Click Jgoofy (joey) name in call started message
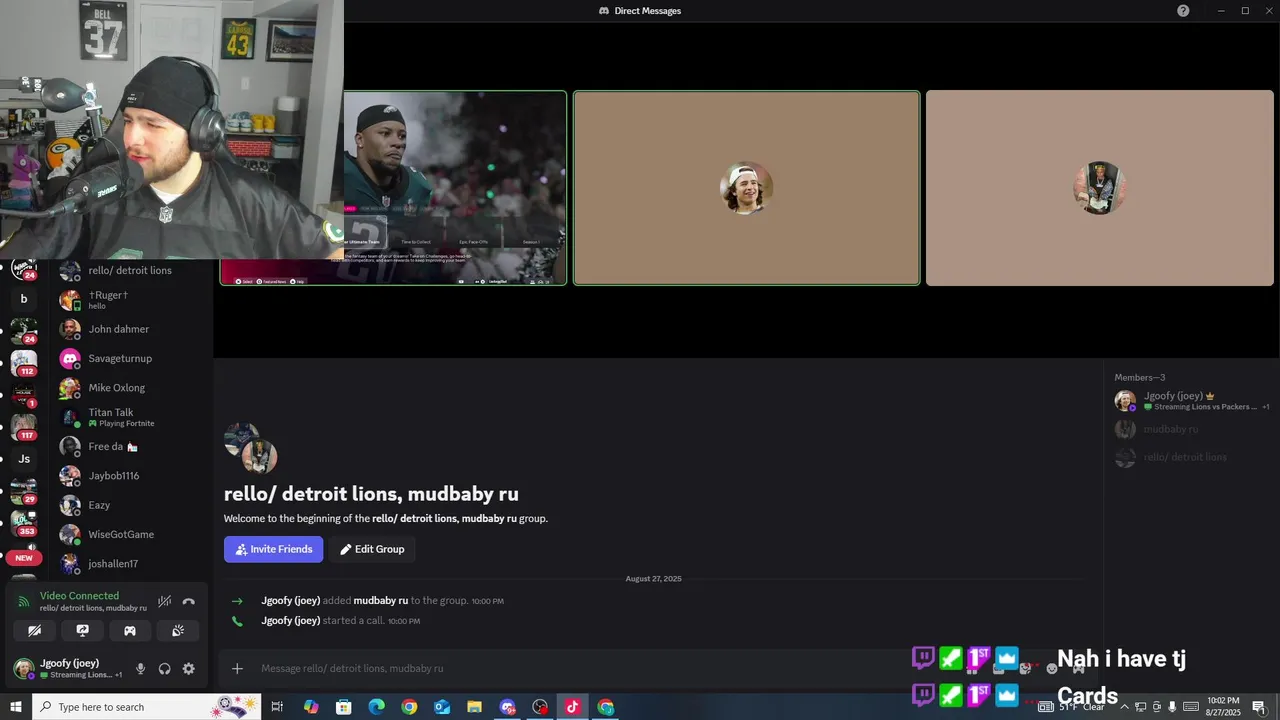This screenshot has height=720, width=1280. 291,621
